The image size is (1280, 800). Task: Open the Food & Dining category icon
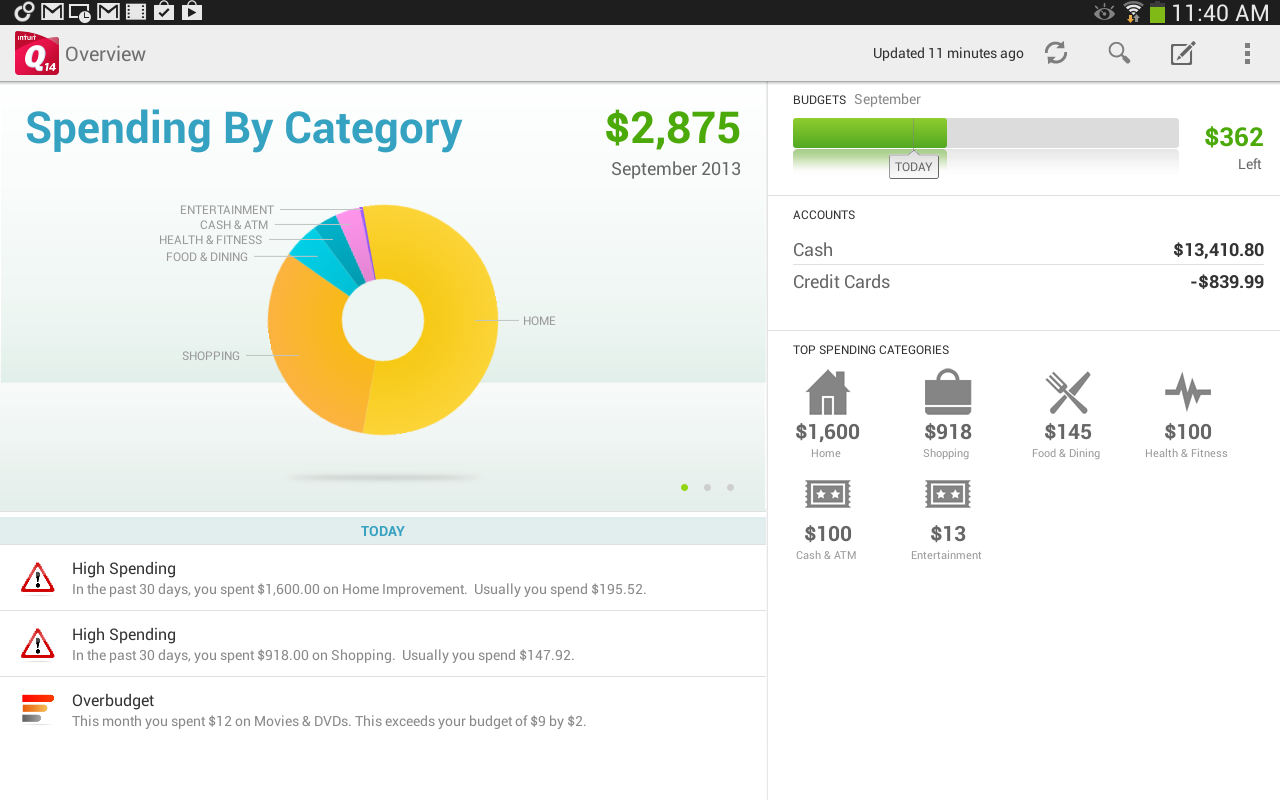pos(1067,392)
